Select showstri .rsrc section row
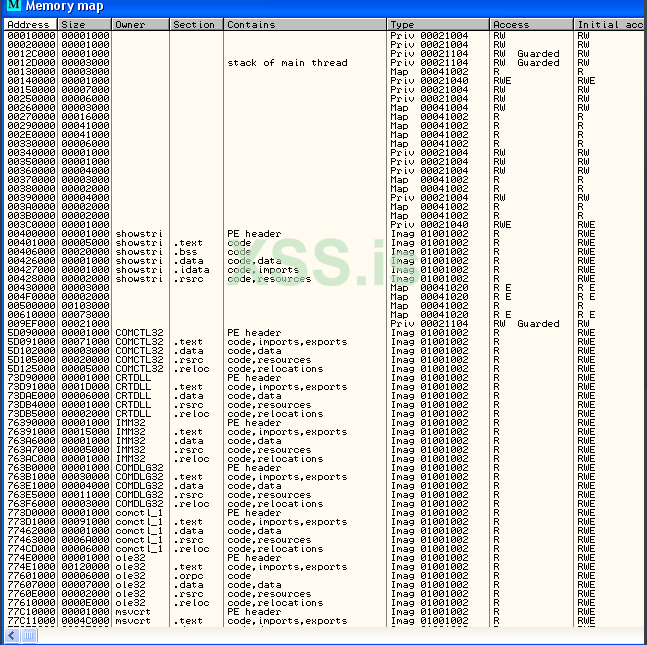647x645 pixels. (324, 279)
